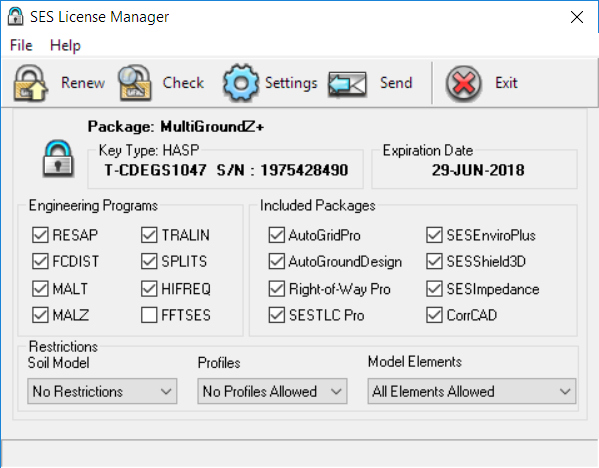
Task: Toggle the MALT checkbox
Action: 40,289
